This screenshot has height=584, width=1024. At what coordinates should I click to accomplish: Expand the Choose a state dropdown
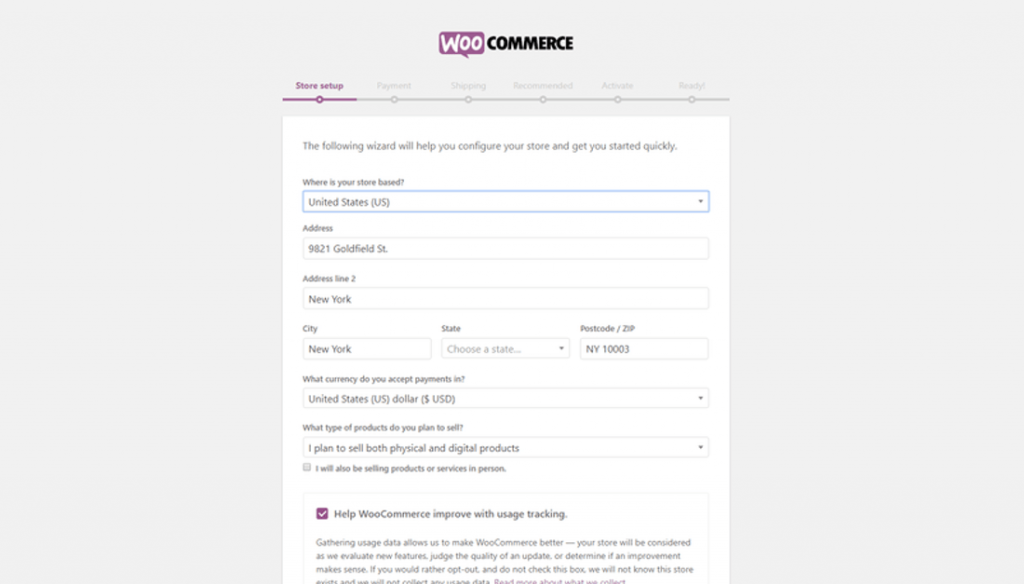click(506, 348)
